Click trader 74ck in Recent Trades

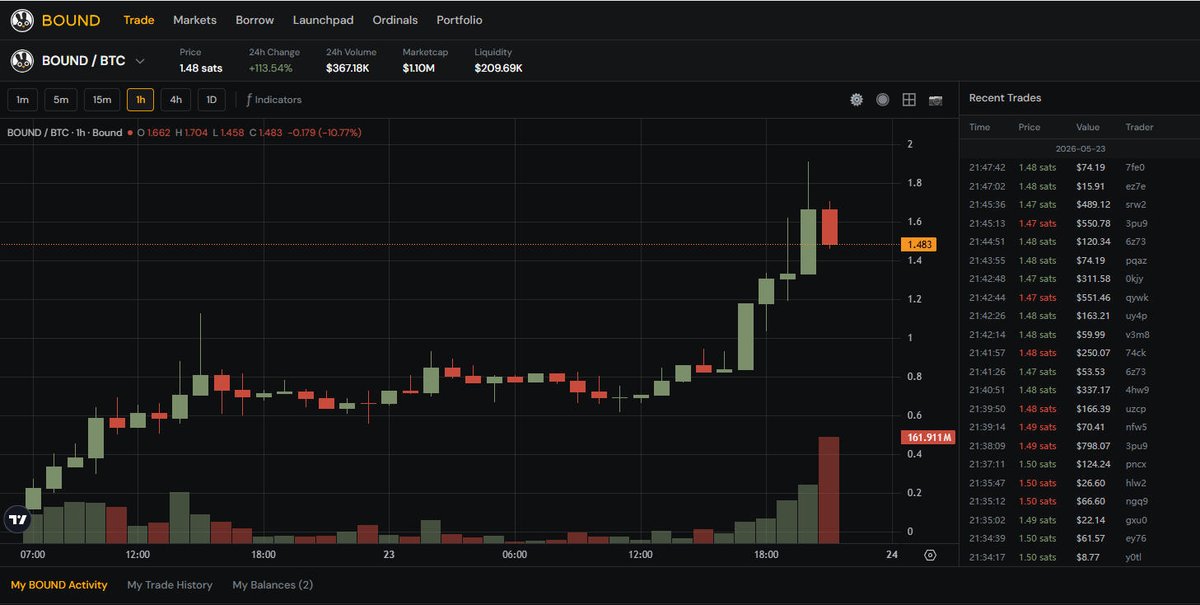pyautogui.click(x=1135, y=353)
